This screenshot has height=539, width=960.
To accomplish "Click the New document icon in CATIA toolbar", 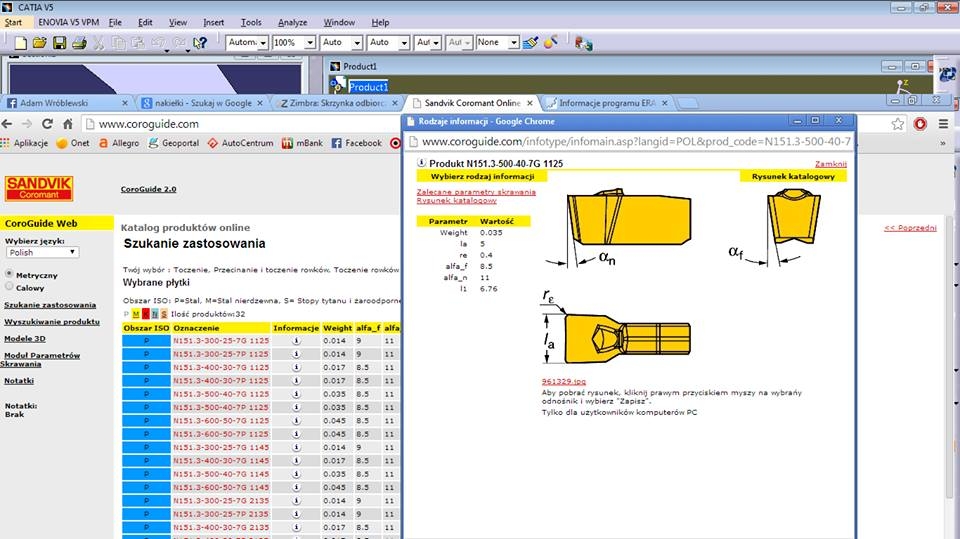I will point(20,43).
